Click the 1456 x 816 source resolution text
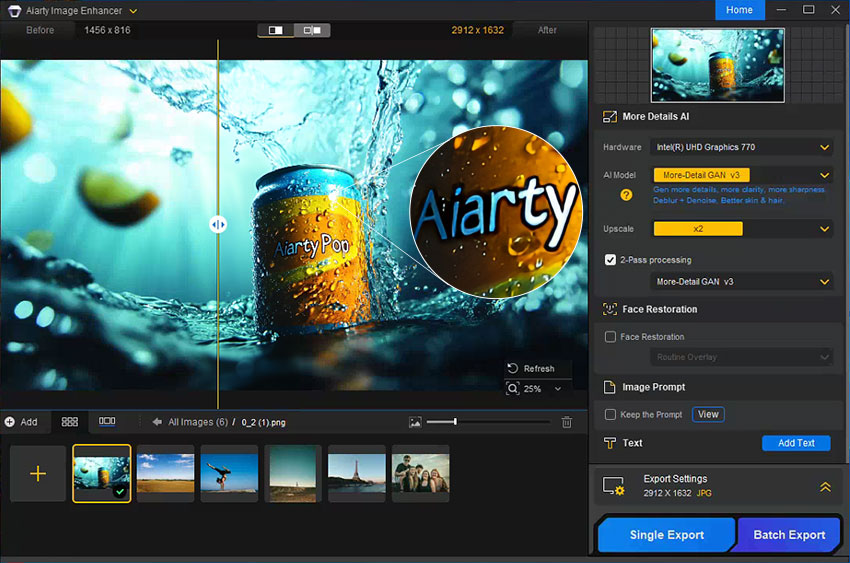This screenshot has width=850, height=563. [107, 30]
